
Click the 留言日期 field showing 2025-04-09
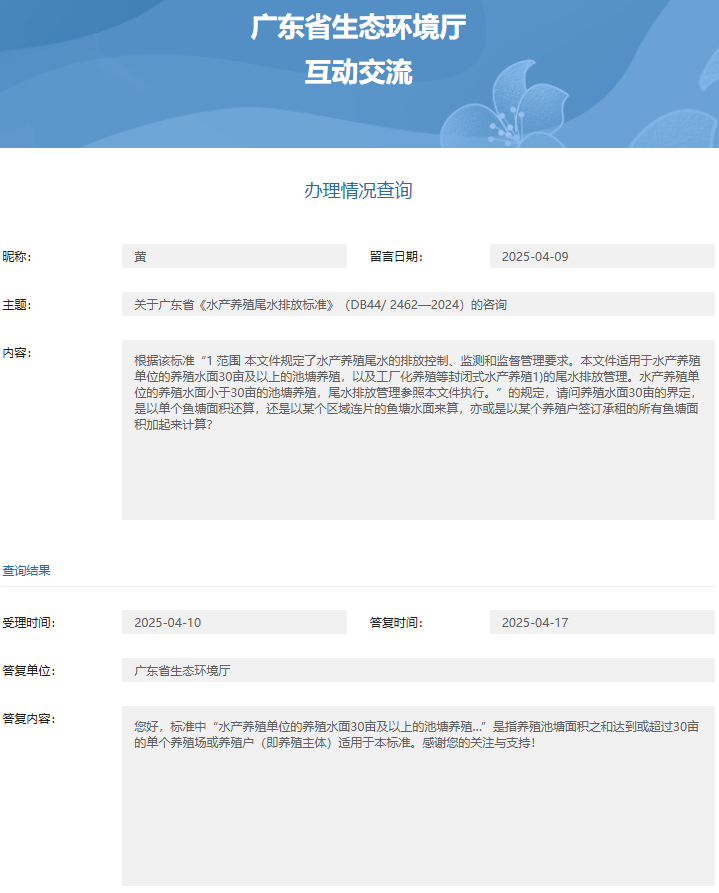[602, 257]
